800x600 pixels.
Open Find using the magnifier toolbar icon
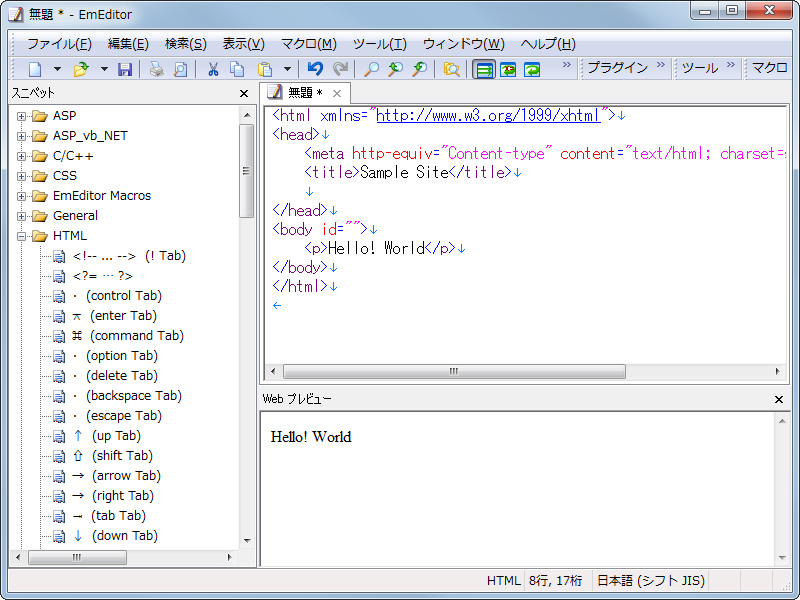pyautogui.click(x=370, y=69)
